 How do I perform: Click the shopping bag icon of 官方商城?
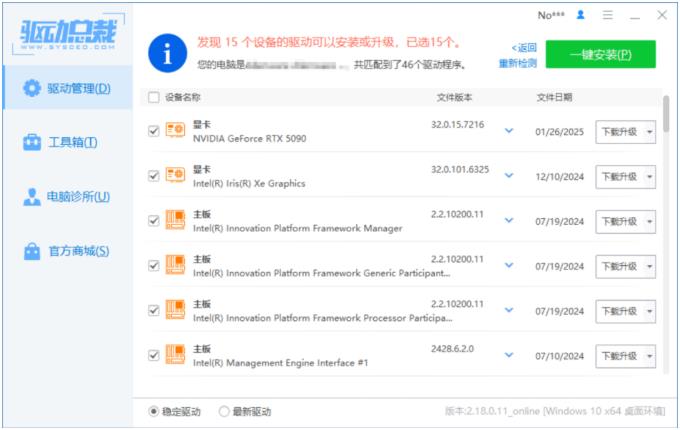pyautogui.click(x=32, y=251)
